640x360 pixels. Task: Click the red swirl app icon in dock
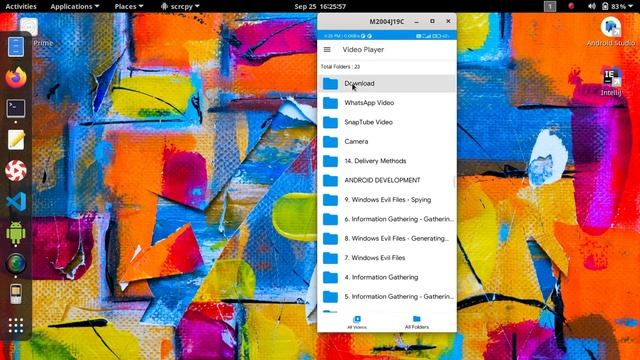click(x=16, y=170)
